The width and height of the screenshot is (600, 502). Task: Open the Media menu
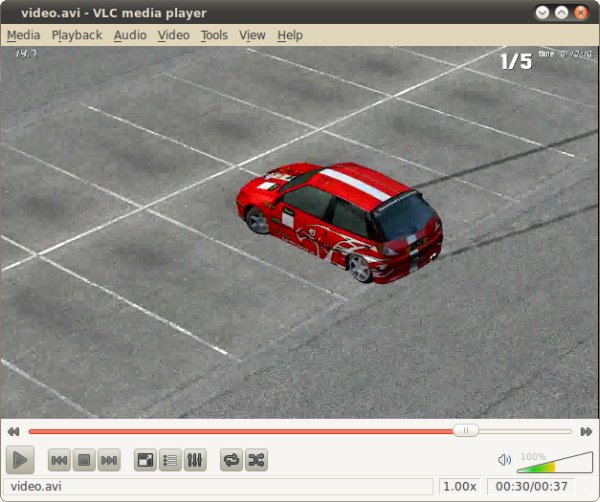click(x=23, y=35)
